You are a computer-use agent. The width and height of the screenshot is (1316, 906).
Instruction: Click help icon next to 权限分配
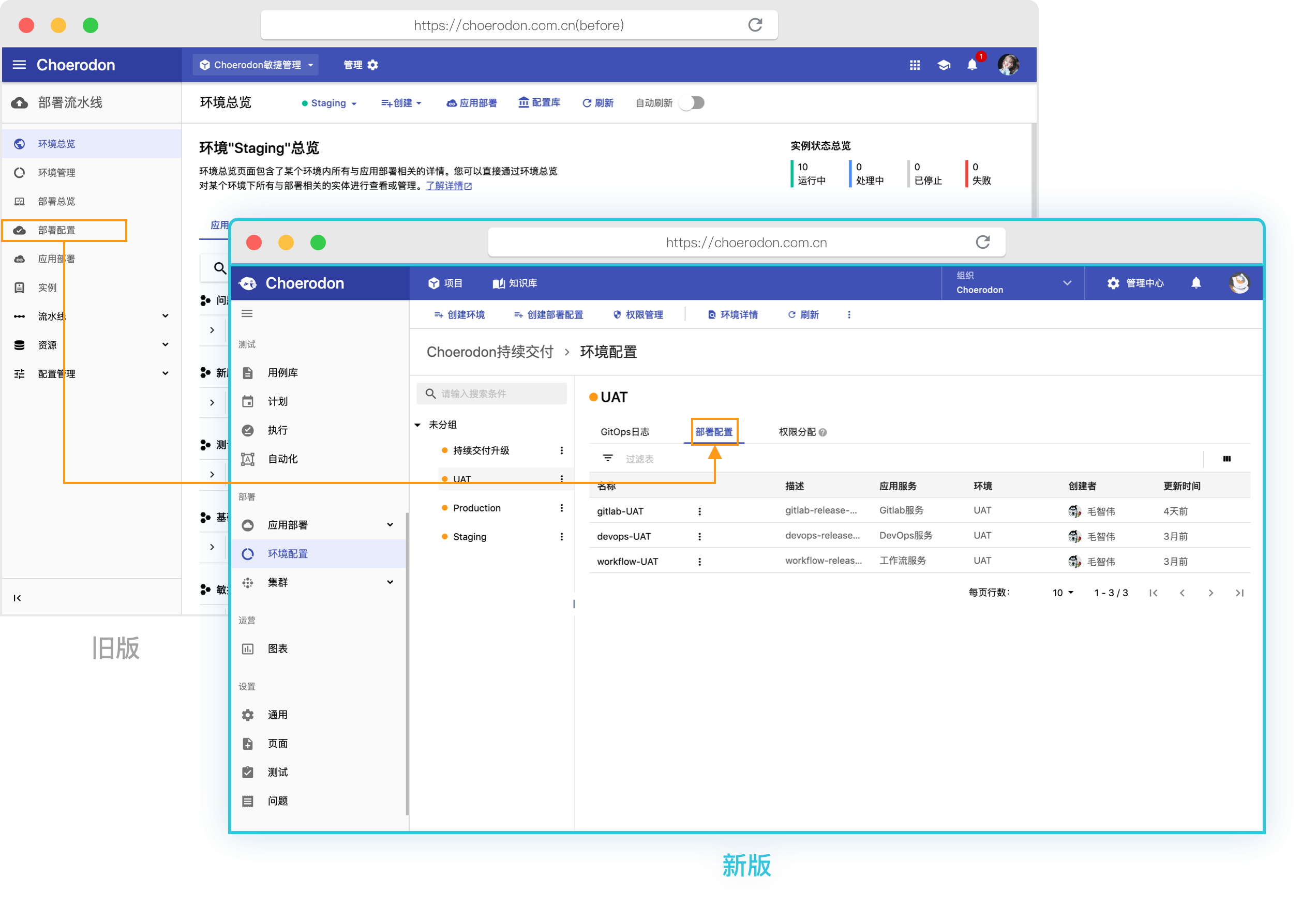(823, 432)
